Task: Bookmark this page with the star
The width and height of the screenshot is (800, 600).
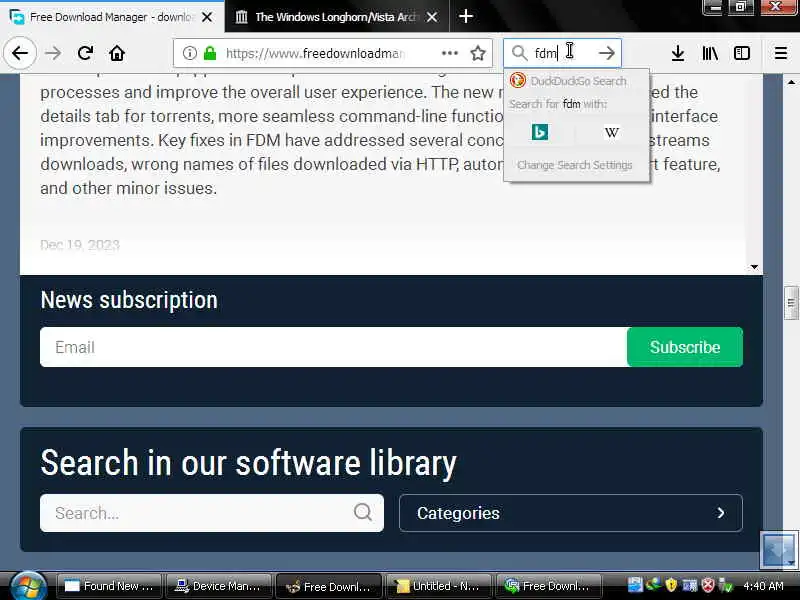Action: click(x=478, y=53)
